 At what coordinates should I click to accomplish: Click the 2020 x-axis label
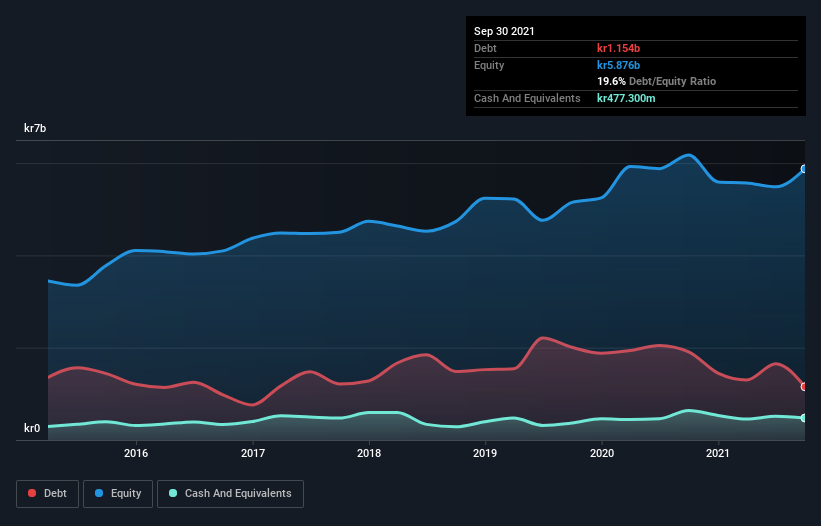[602, 453]
